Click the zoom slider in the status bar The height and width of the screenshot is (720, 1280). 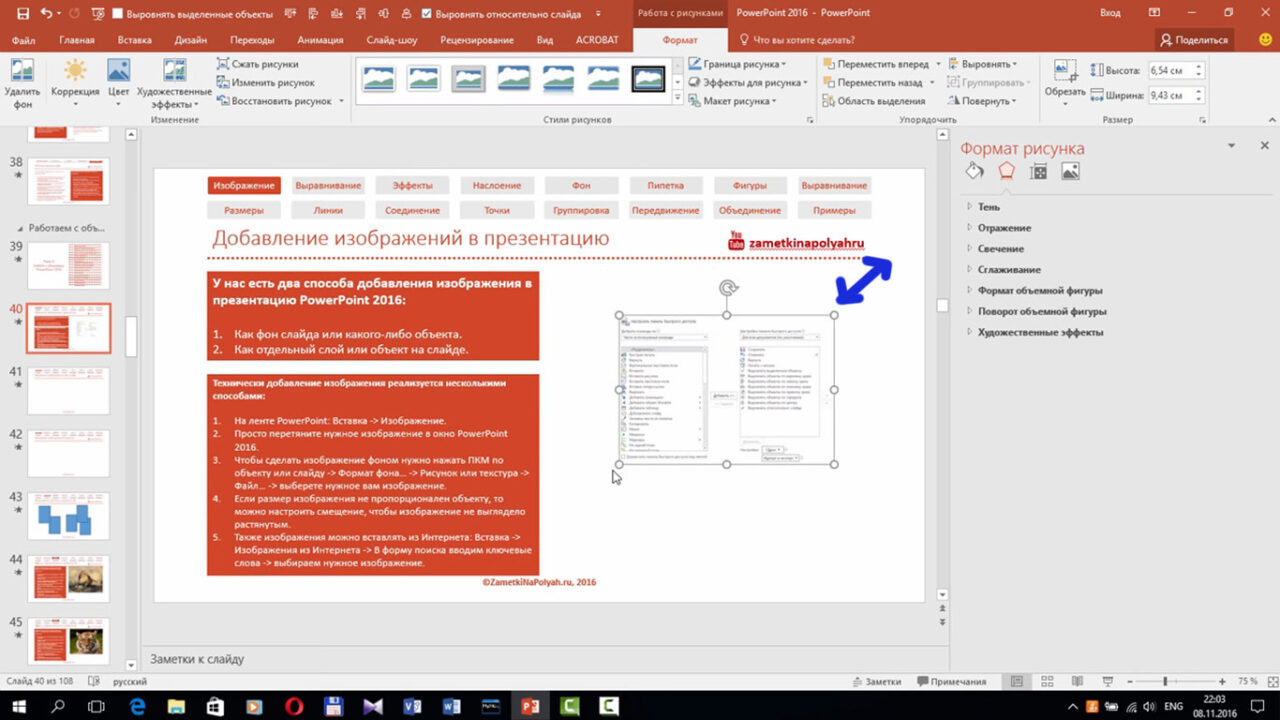(1164, 681)
